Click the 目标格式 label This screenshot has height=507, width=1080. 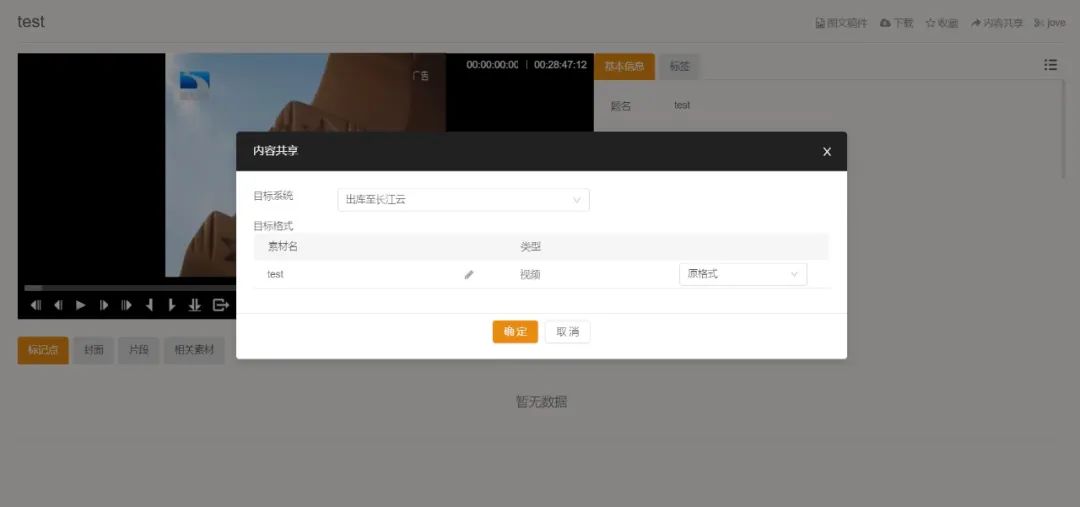point(273,225)
